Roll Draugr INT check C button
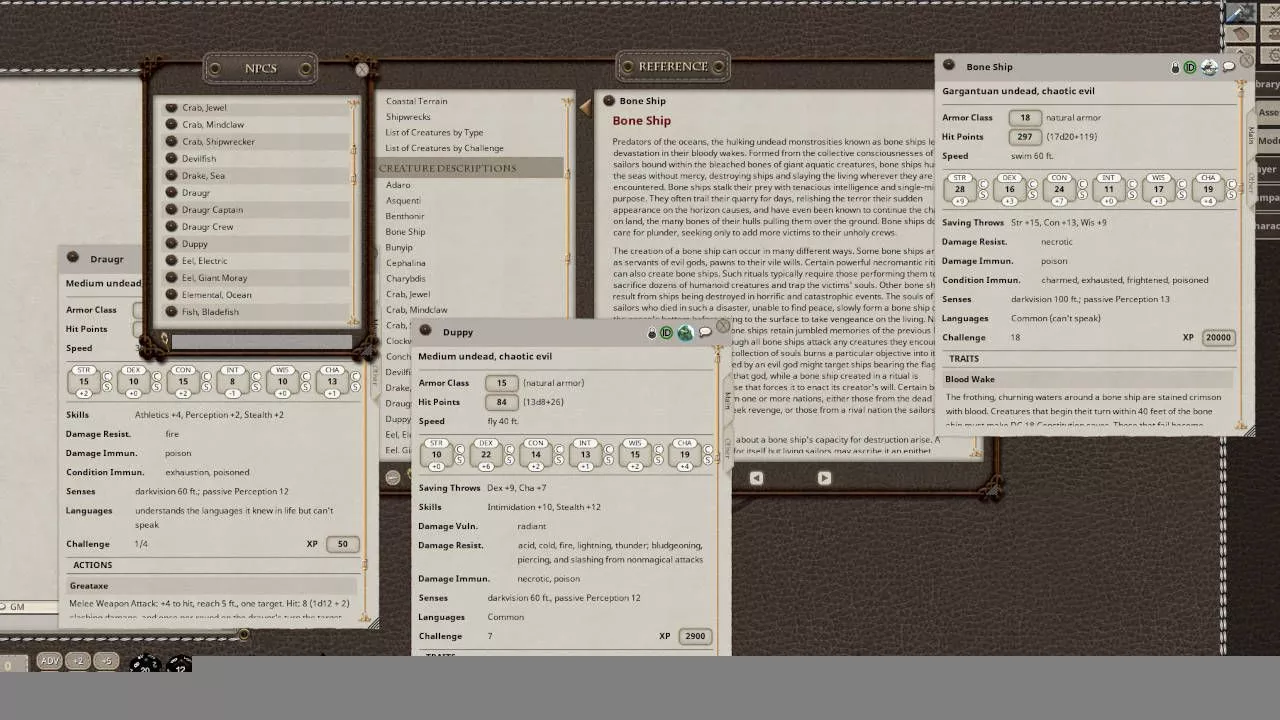1280x720 pixels. pyautogui.click(x=256, y=376)
